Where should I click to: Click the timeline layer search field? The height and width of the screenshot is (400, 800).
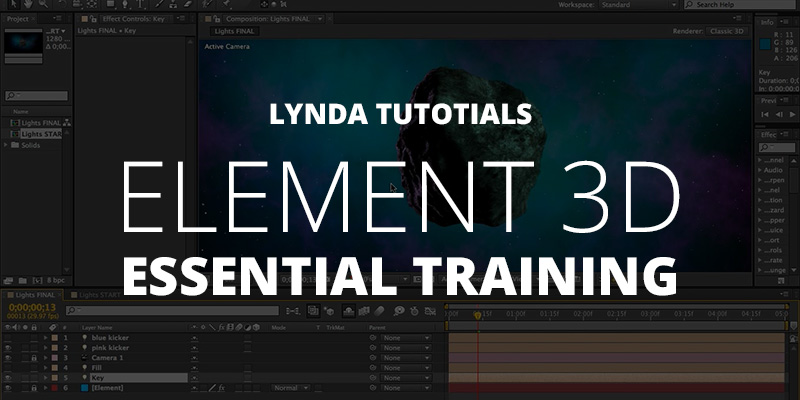[x=172, y=311]
